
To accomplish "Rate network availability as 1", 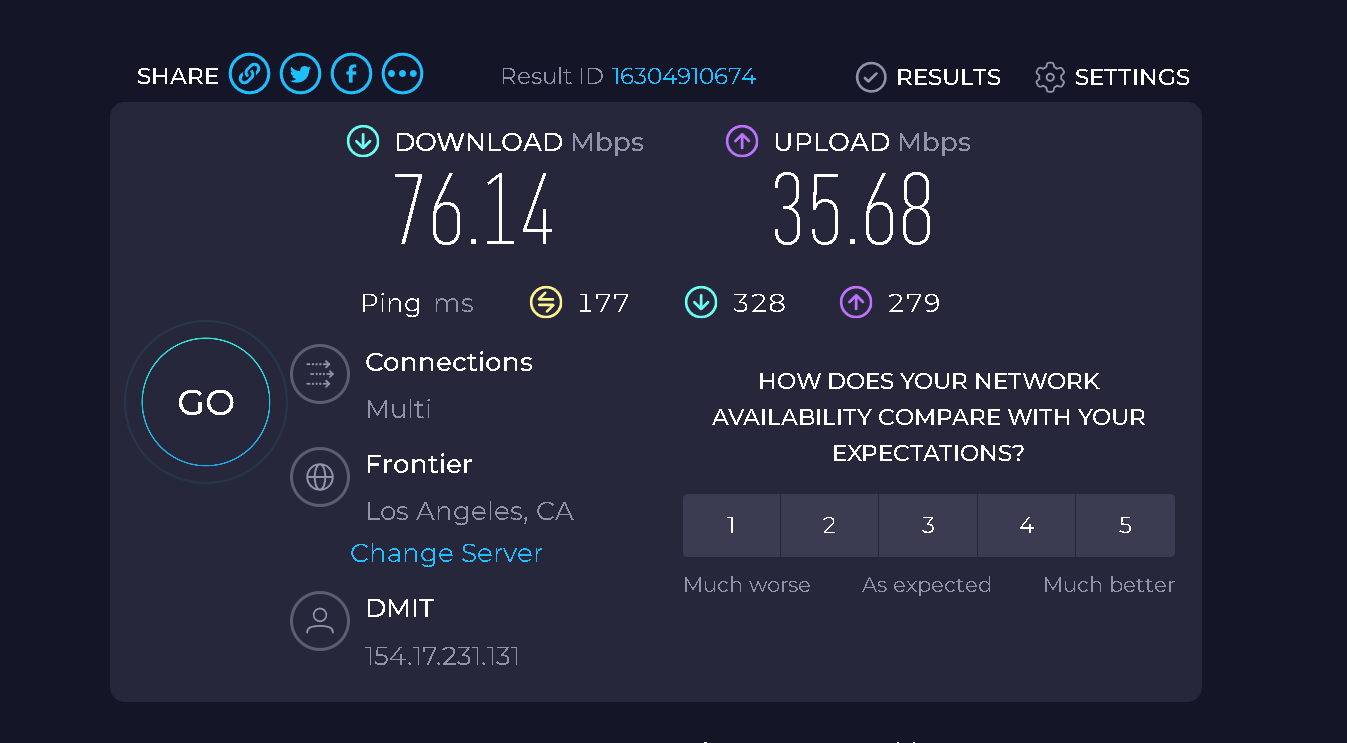I will click(731, 525).
